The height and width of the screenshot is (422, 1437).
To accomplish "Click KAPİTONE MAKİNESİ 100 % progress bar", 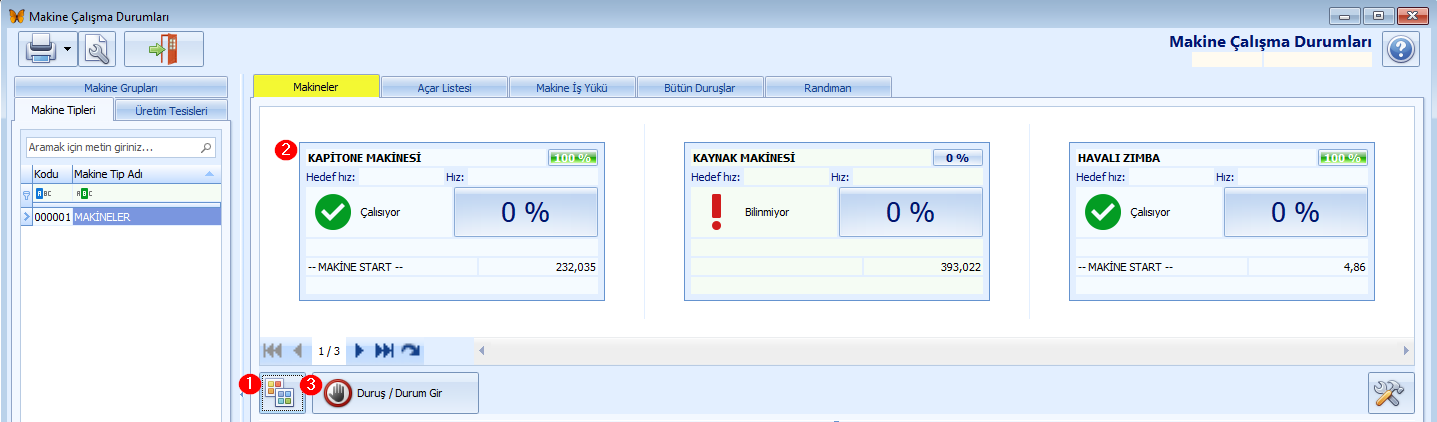I will point(572,158).
